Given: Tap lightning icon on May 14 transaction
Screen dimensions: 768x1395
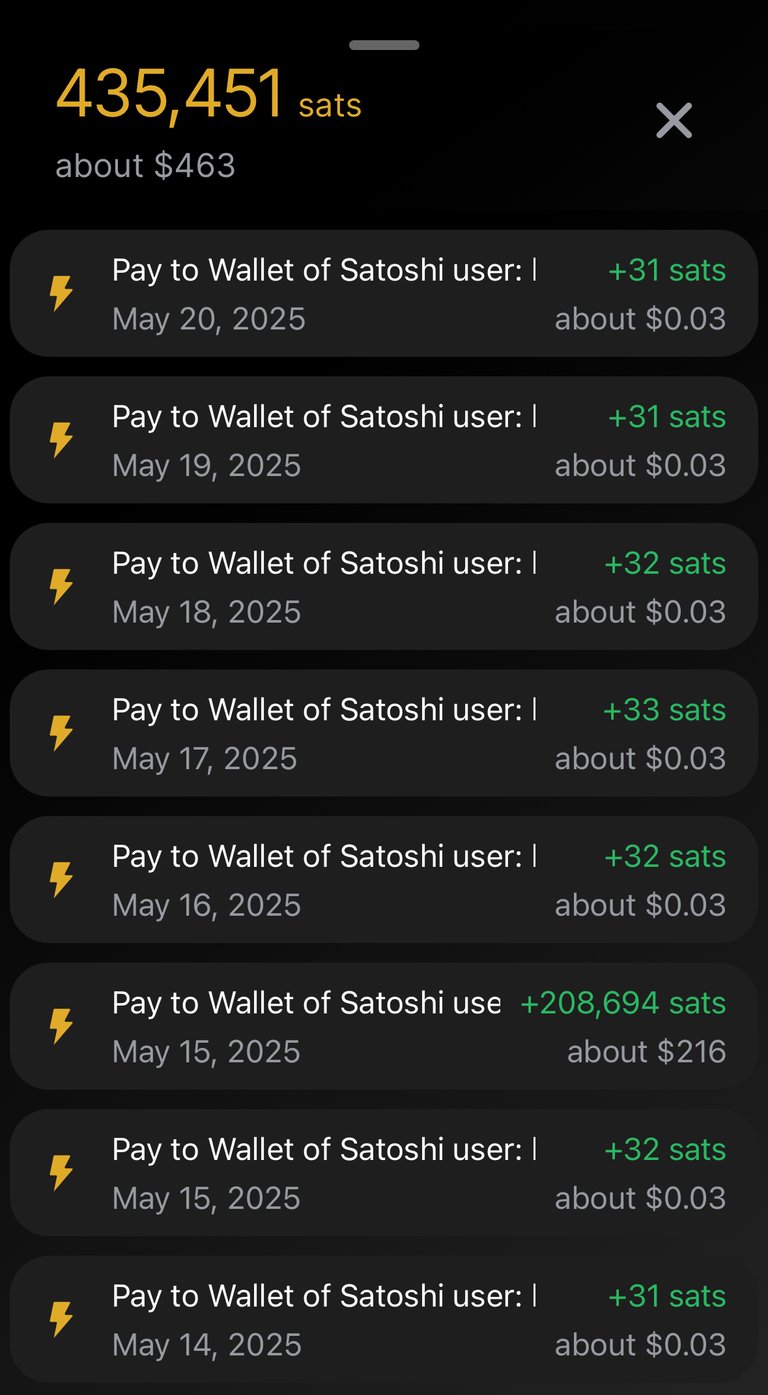Looking at the screenshot, I should point(62,1320).
